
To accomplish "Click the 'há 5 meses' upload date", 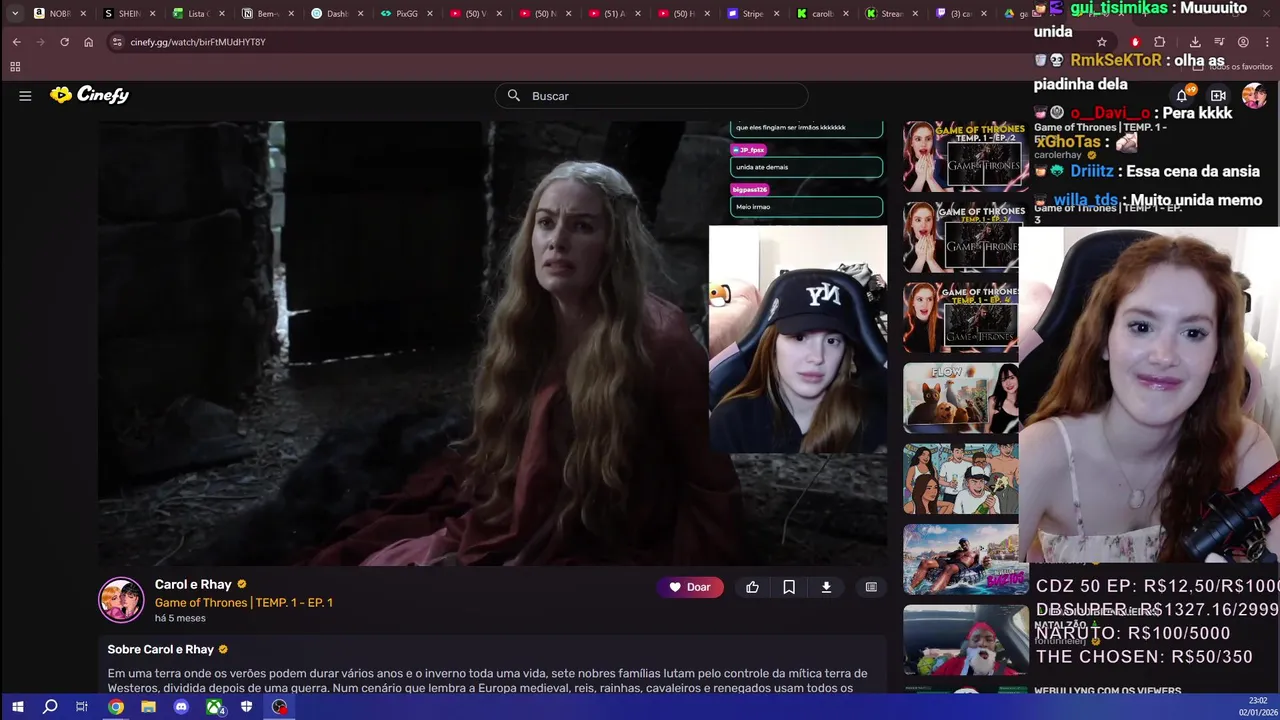I will click(180, 618).
